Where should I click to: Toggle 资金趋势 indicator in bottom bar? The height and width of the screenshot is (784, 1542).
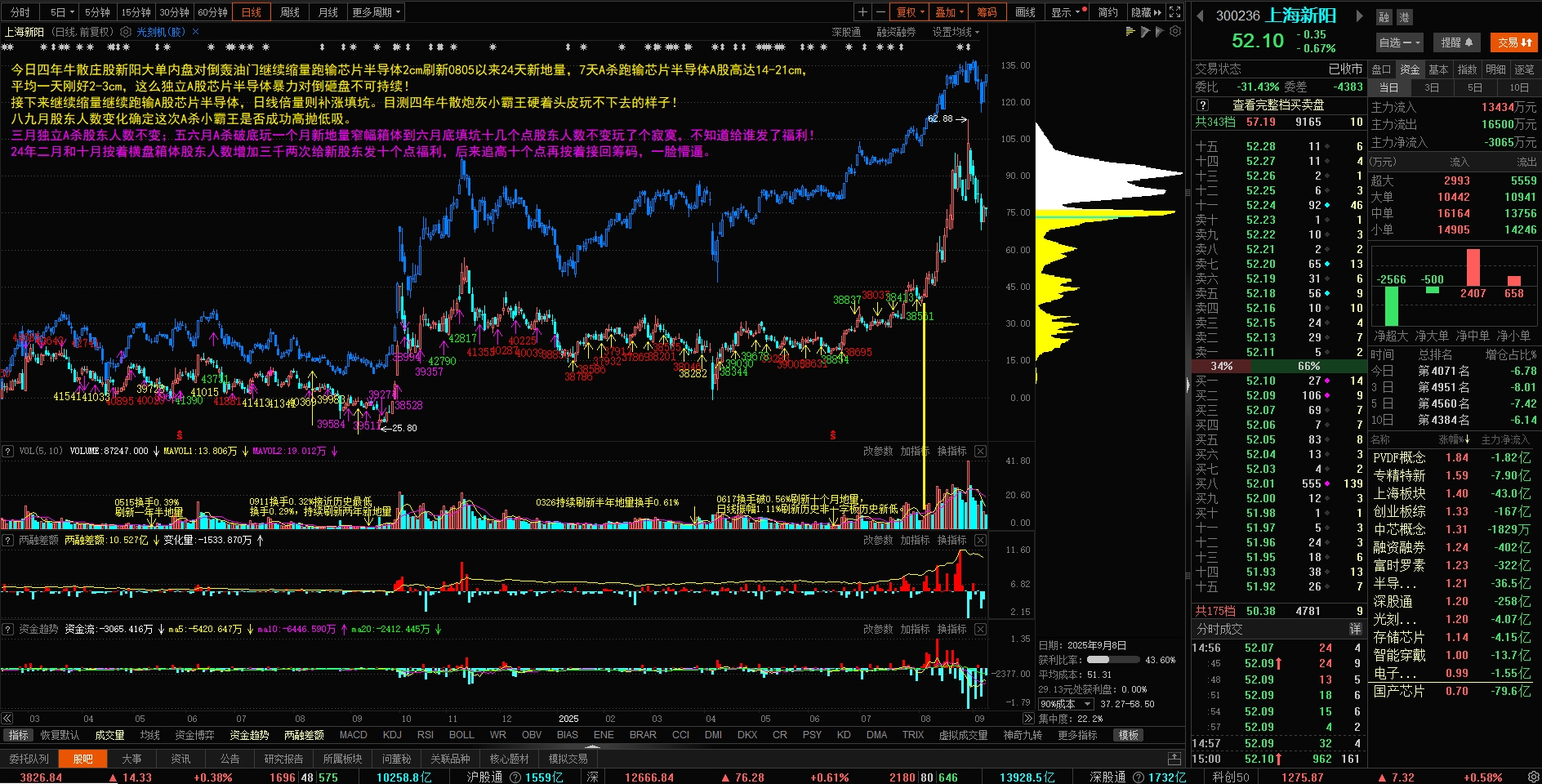point(249,735)
